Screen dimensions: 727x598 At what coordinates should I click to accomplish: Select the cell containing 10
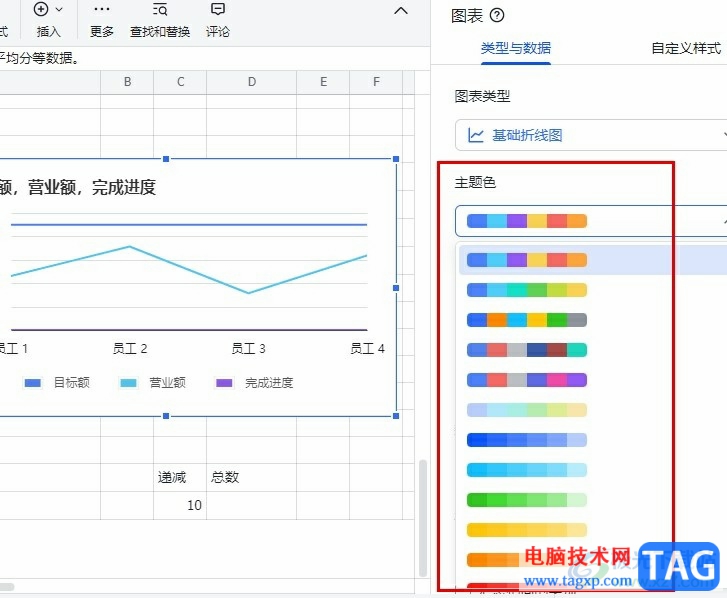(x=180, y=505)
